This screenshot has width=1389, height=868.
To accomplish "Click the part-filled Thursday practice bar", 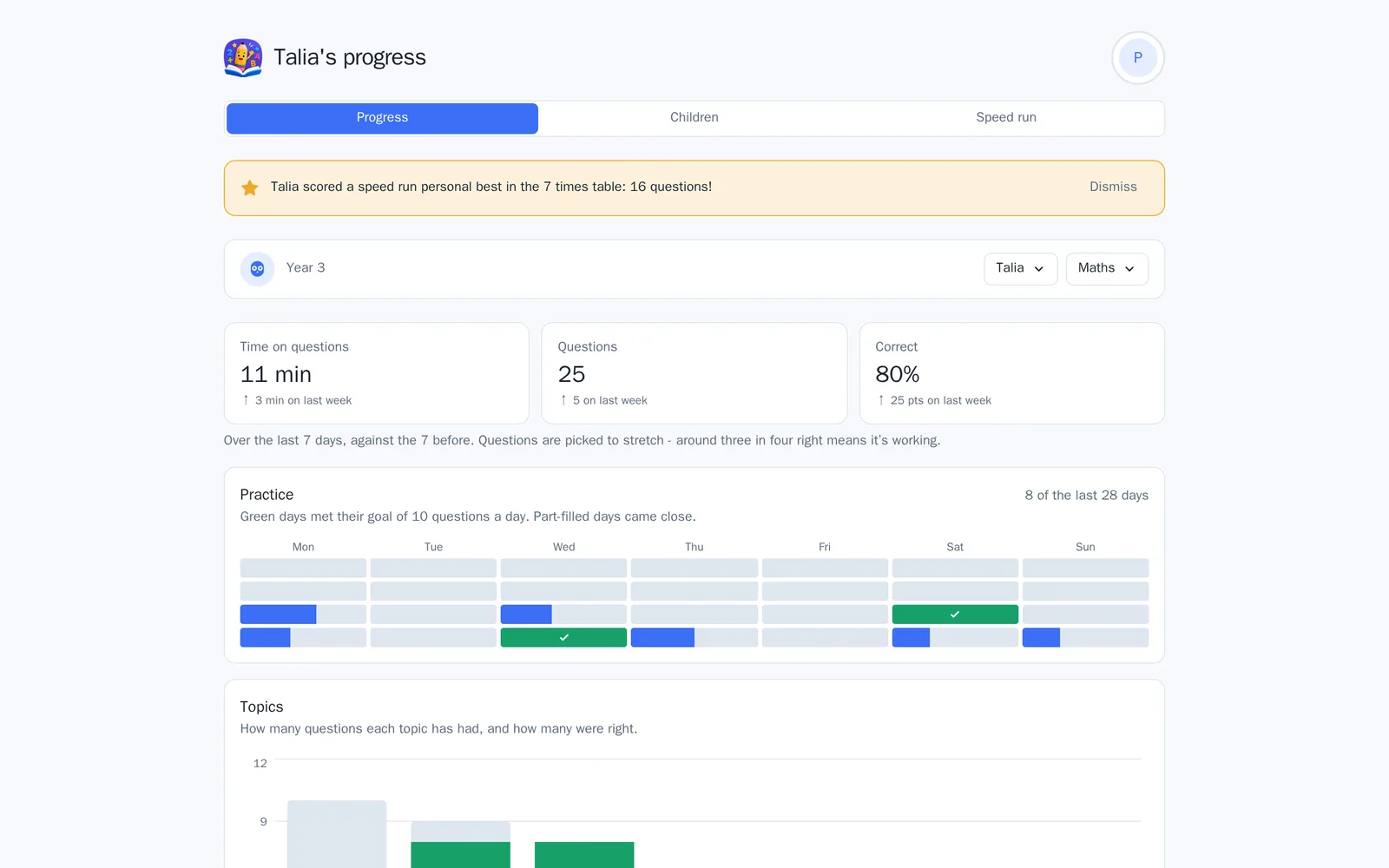I will pos(694,637).
